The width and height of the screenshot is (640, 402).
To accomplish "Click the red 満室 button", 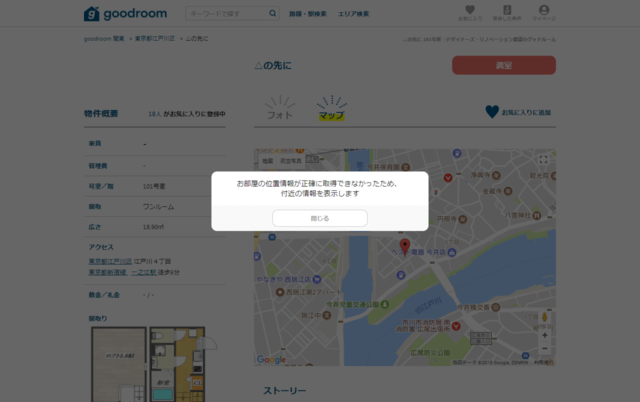I will click(x=504, y=65).
